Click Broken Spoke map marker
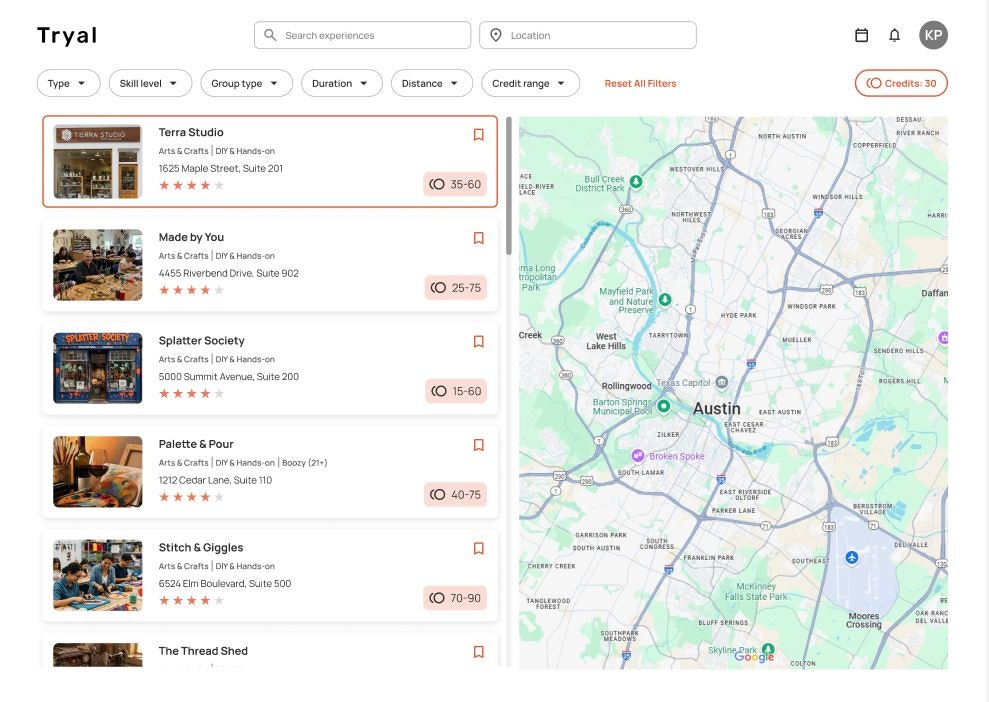This screenshot has height=702, width=989. click(638, 455)
